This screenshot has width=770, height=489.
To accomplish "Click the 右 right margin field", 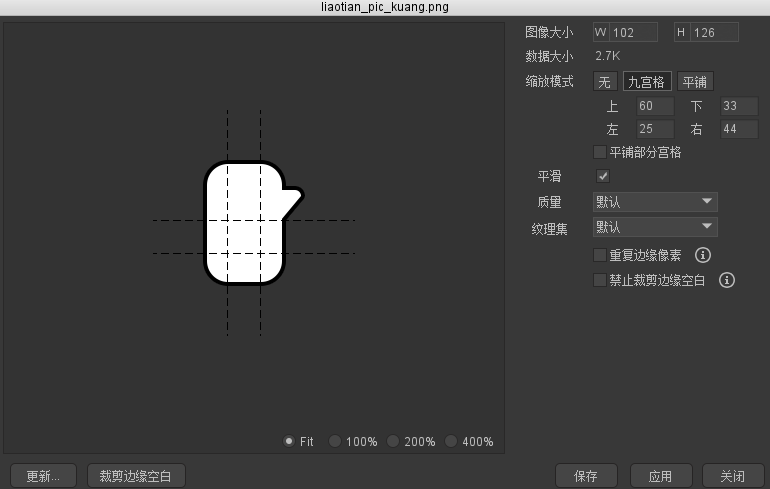I will tap(739, 129).
